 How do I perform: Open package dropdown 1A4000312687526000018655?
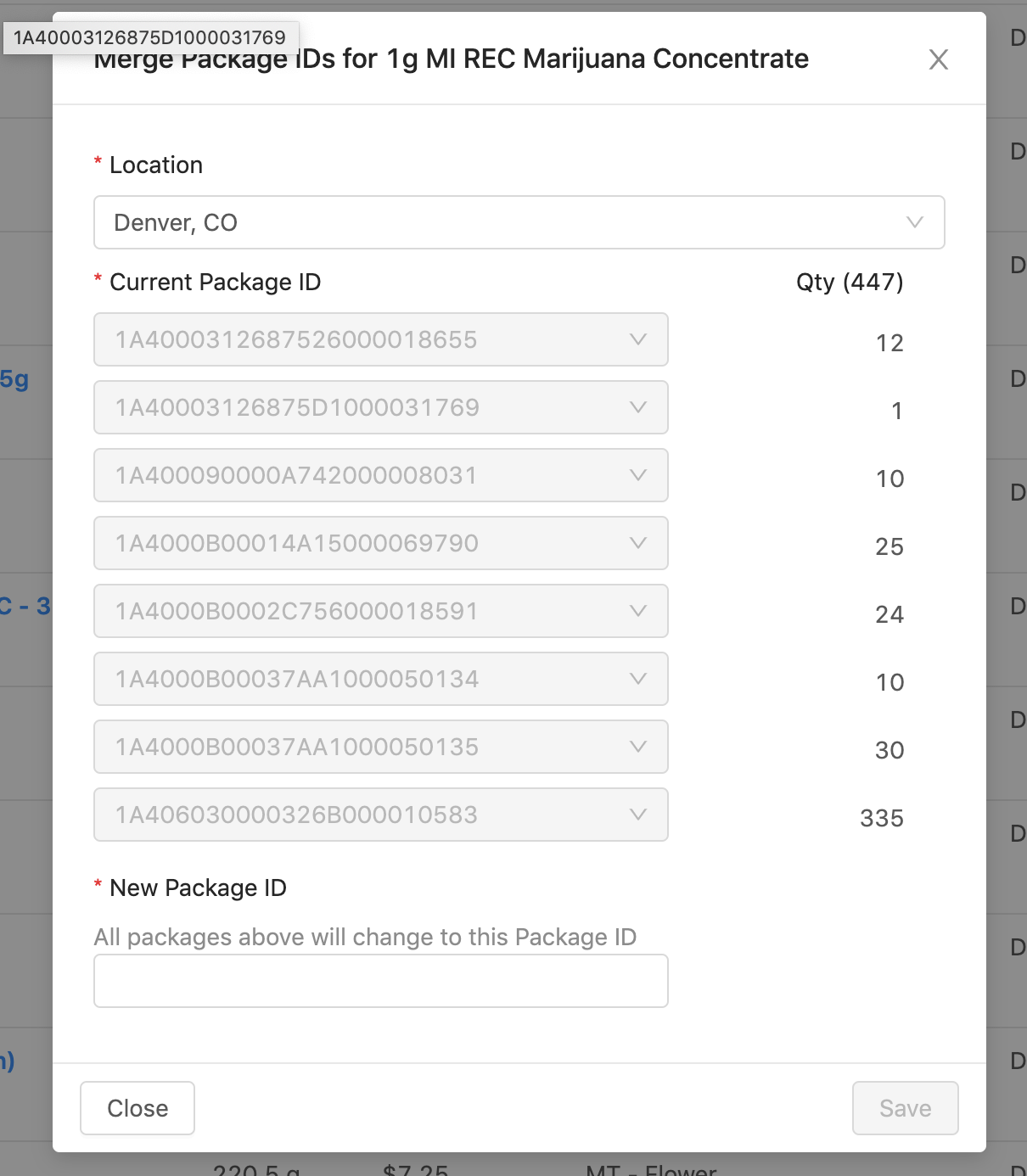pyautogui.click(x=380, y=339)
